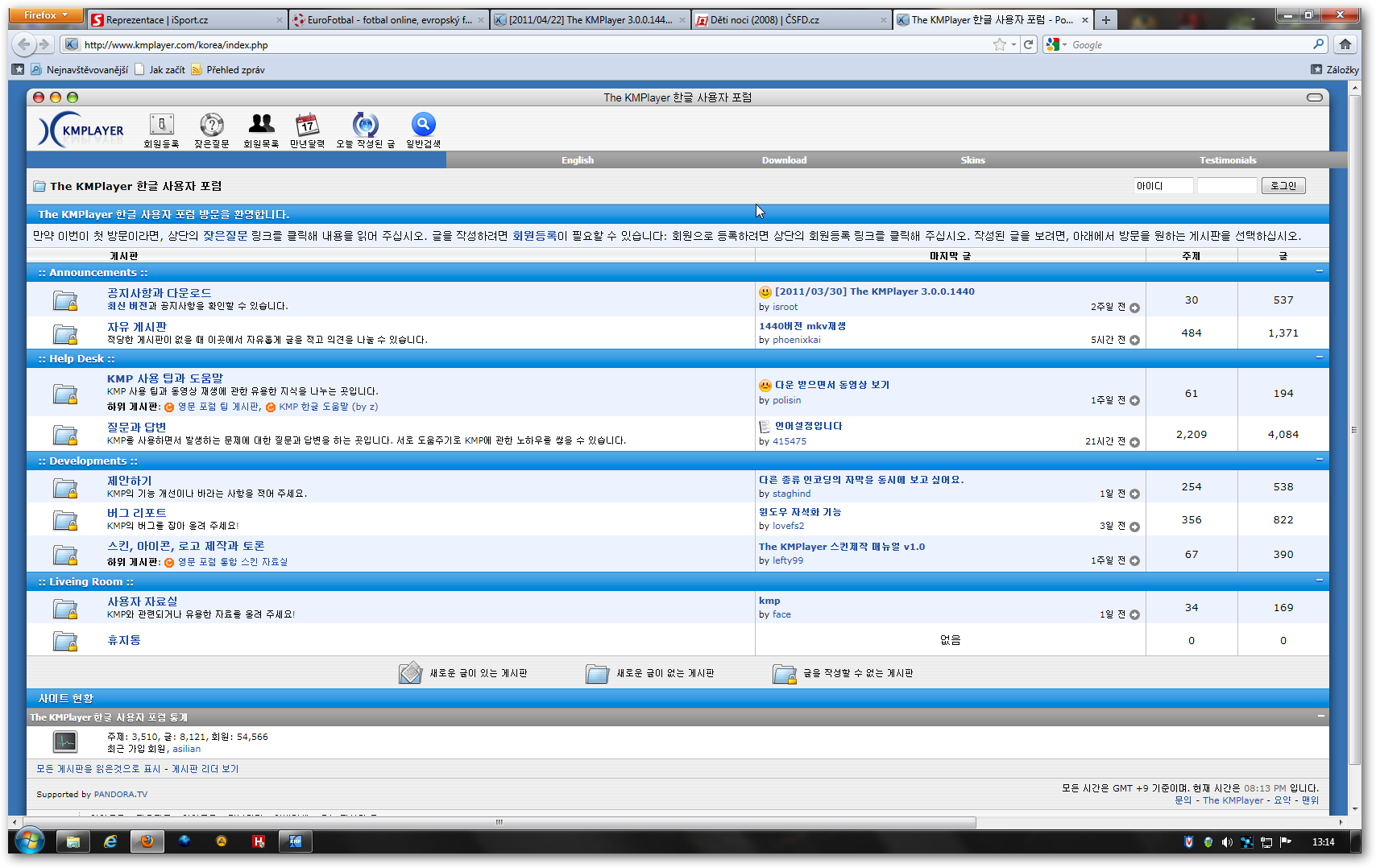Collapse the Help Desk category
Image resolution: width=1376 pixels, height=868 pixels.
point(1320,358)
